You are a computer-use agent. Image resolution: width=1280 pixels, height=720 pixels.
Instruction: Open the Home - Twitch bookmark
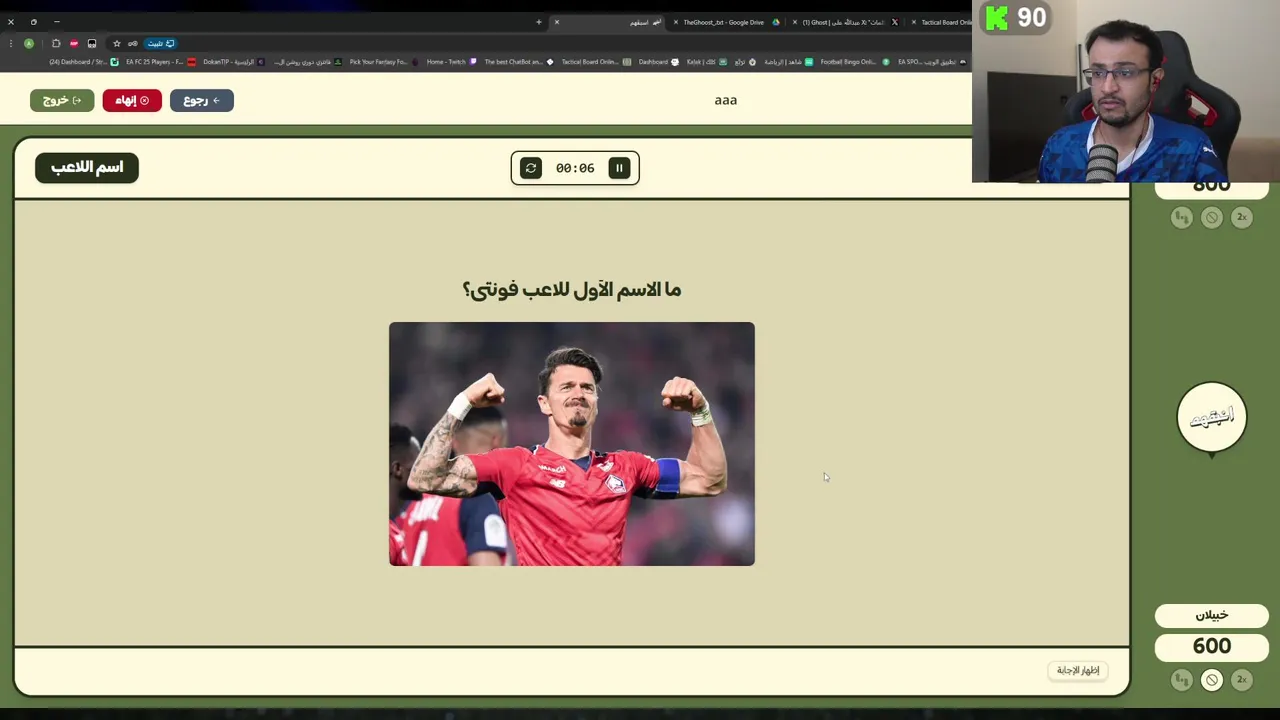[452, 62]
